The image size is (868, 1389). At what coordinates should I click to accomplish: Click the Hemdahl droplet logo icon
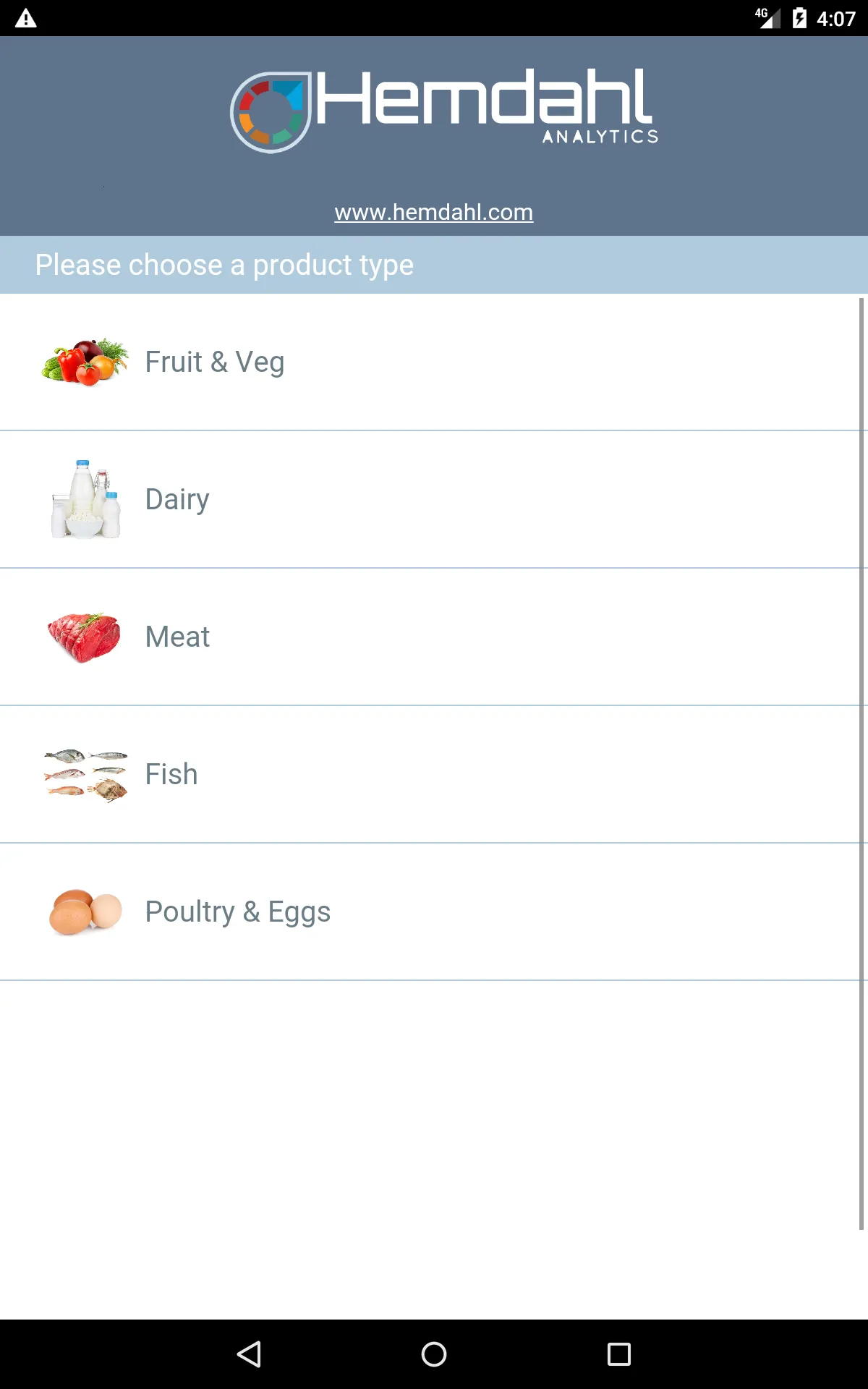[x=271, y=112]
